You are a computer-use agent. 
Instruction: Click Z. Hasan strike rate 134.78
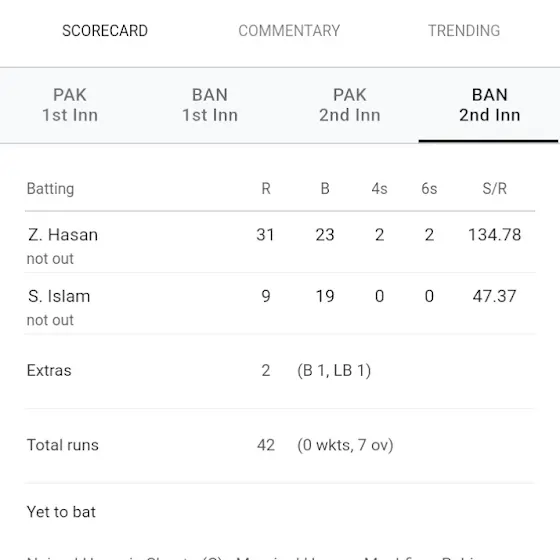[495, 235]
